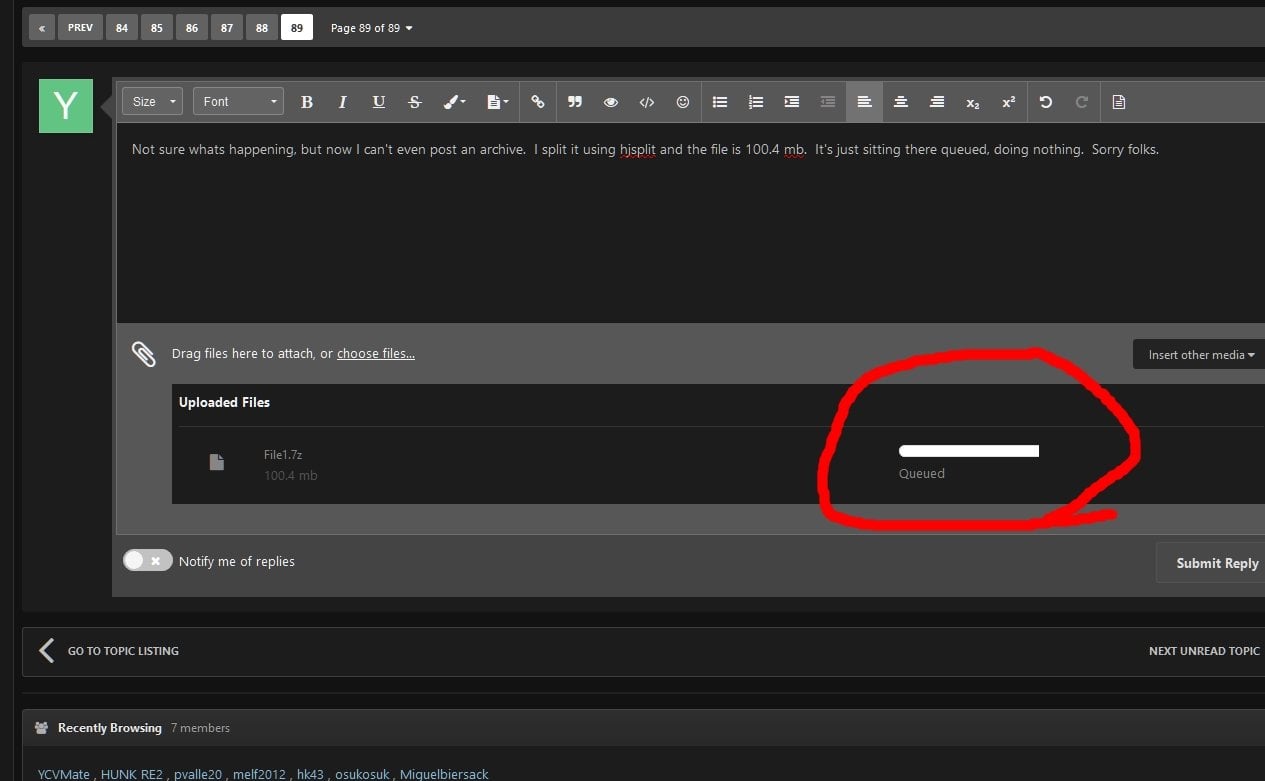1265x781 pixels.
Task: Open the Insert other media dropdown
Action: point(1200,355)
